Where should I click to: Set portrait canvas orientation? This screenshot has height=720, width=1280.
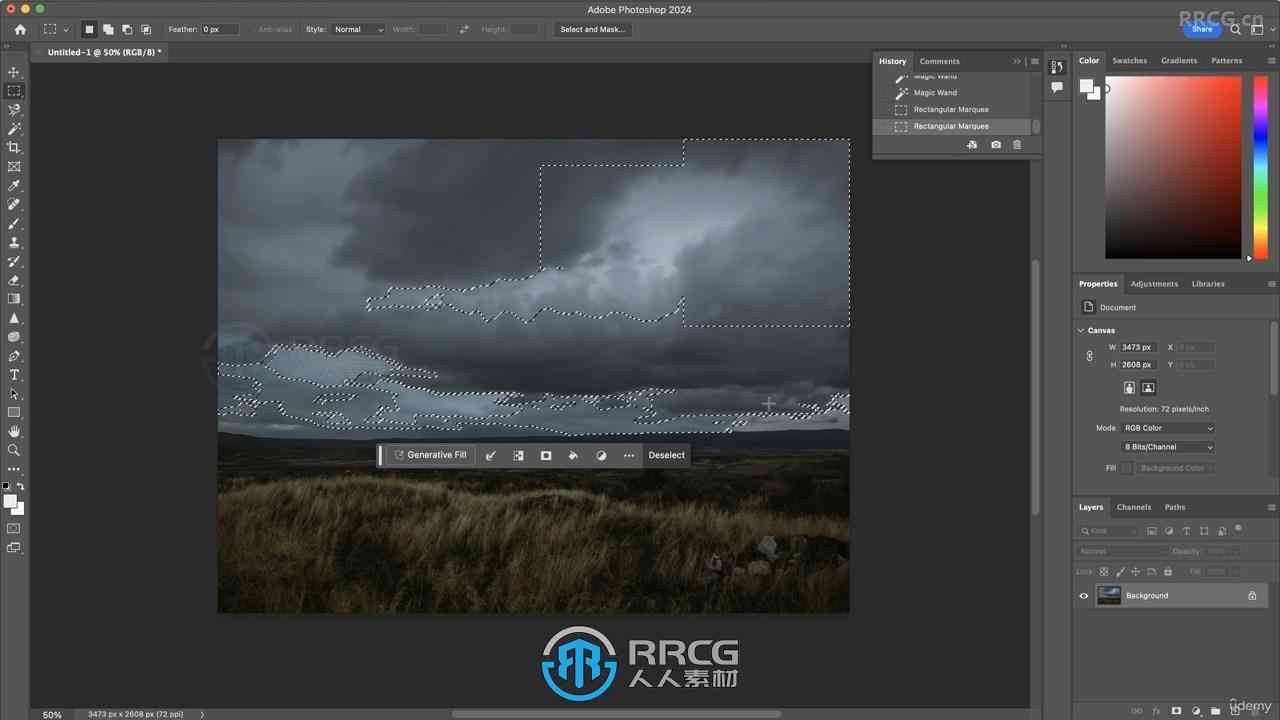coord(1129,388)
